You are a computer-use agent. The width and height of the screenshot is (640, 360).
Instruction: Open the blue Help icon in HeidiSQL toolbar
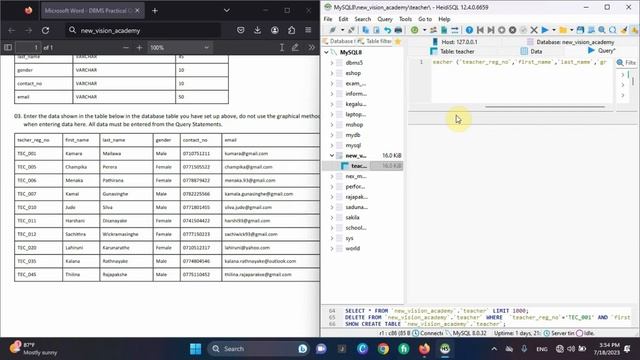pos(469,30)
